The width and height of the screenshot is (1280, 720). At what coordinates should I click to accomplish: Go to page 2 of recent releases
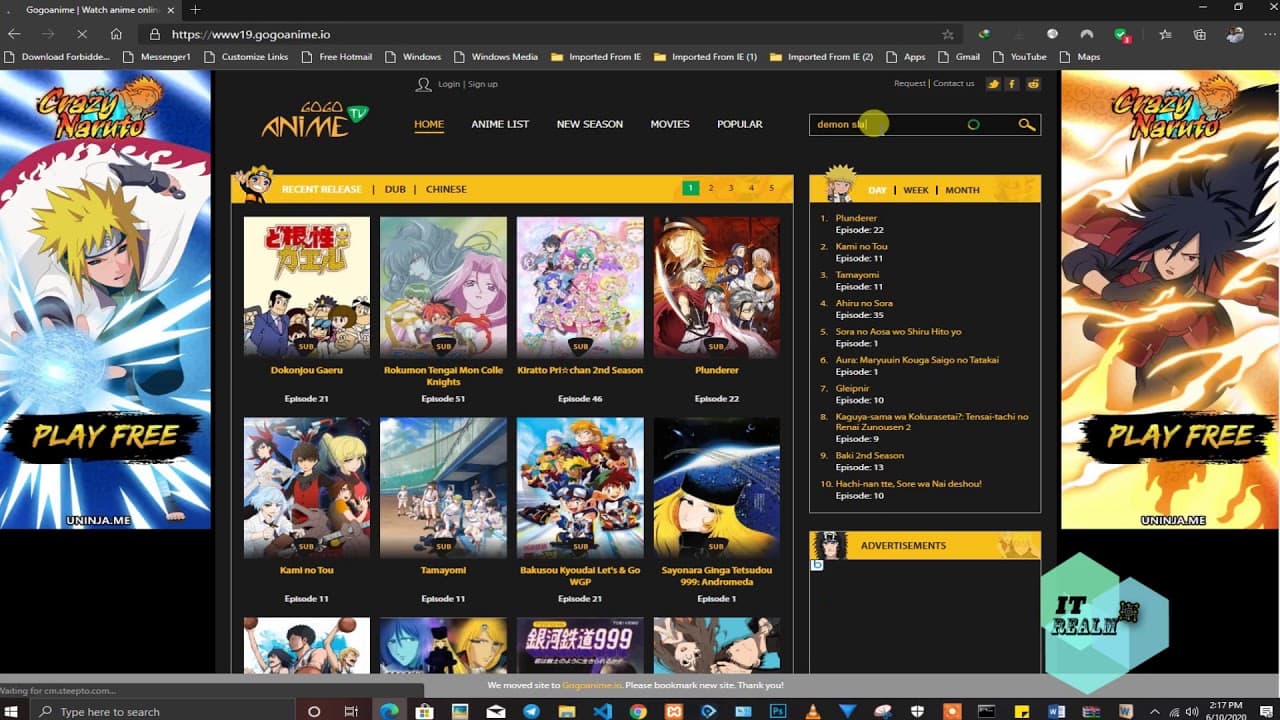pos(711,188)
